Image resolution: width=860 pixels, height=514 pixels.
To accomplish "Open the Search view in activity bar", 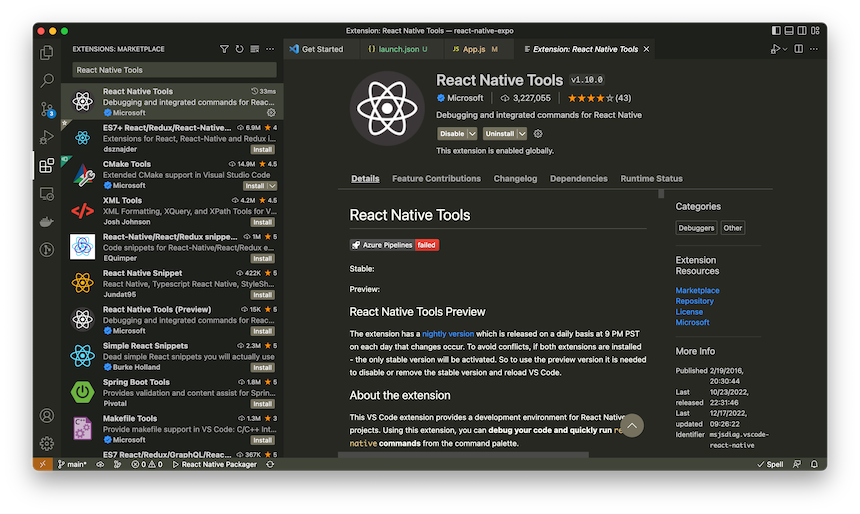I will 47,81.
